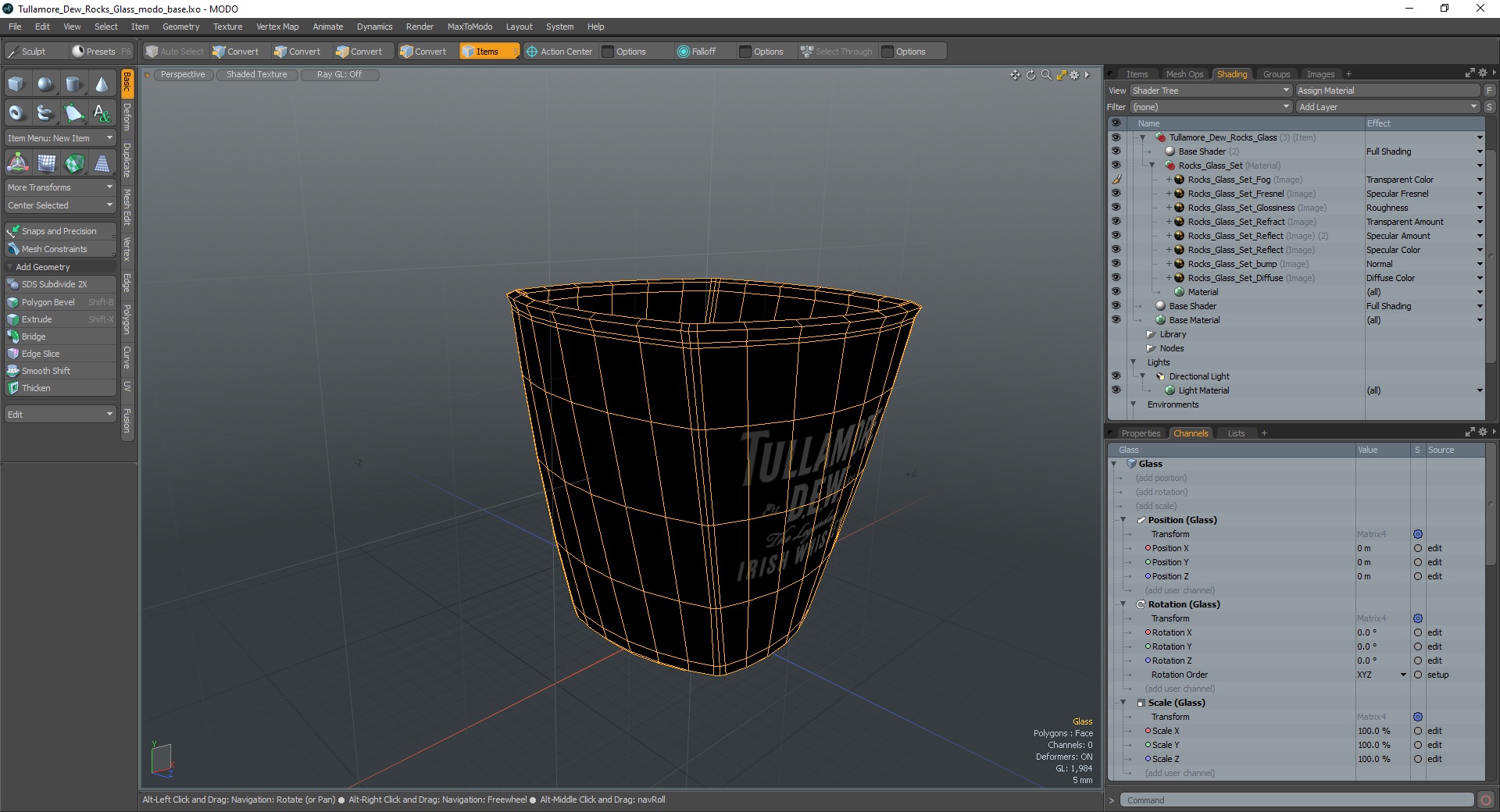Click the Position Transform link gear icon

tap(1418, 534)
